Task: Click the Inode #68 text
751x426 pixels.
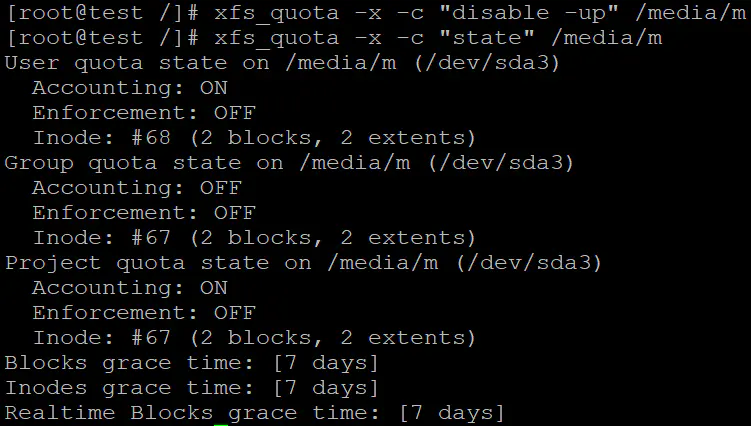Action: [x=101, y=138]
